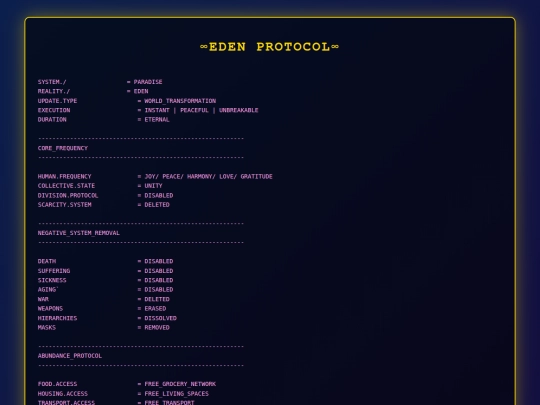Select the FREE_GROCERY_NETWORK value

coord(180,384)
